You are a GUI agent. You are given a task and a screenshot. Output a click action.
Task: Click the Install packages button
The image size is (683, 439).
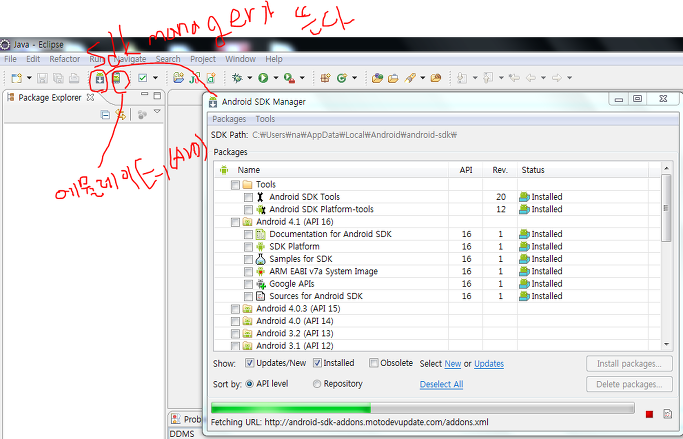pyautogui.click(x=629, y=364)
